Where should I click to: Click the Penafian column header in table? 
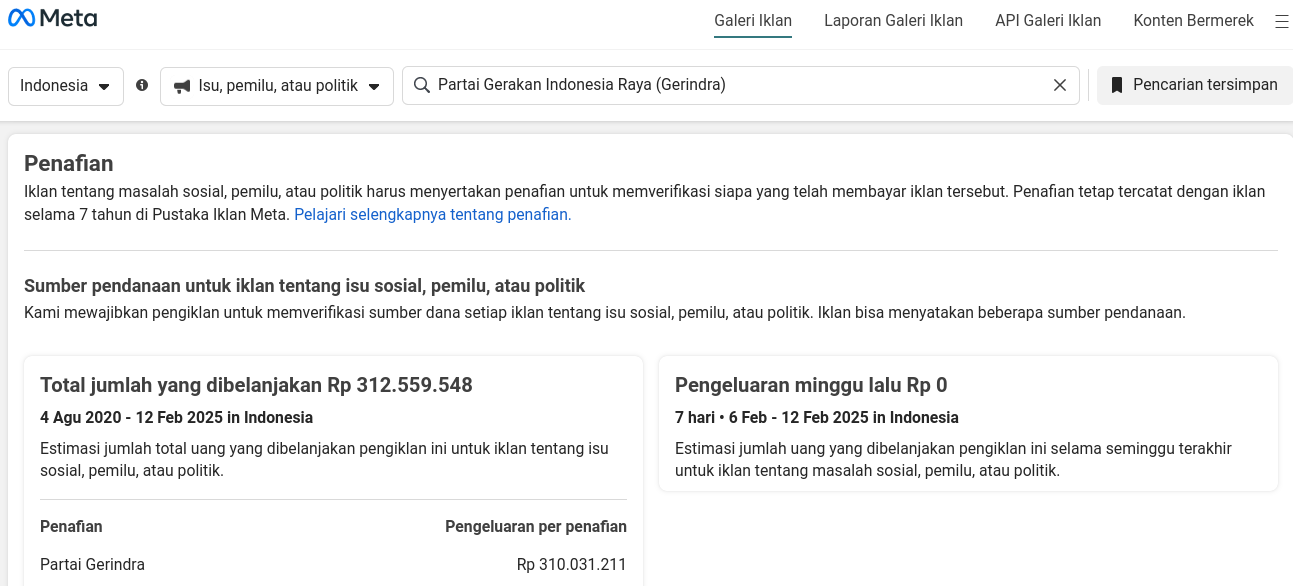pyautogui.click(x=71, y=526)
